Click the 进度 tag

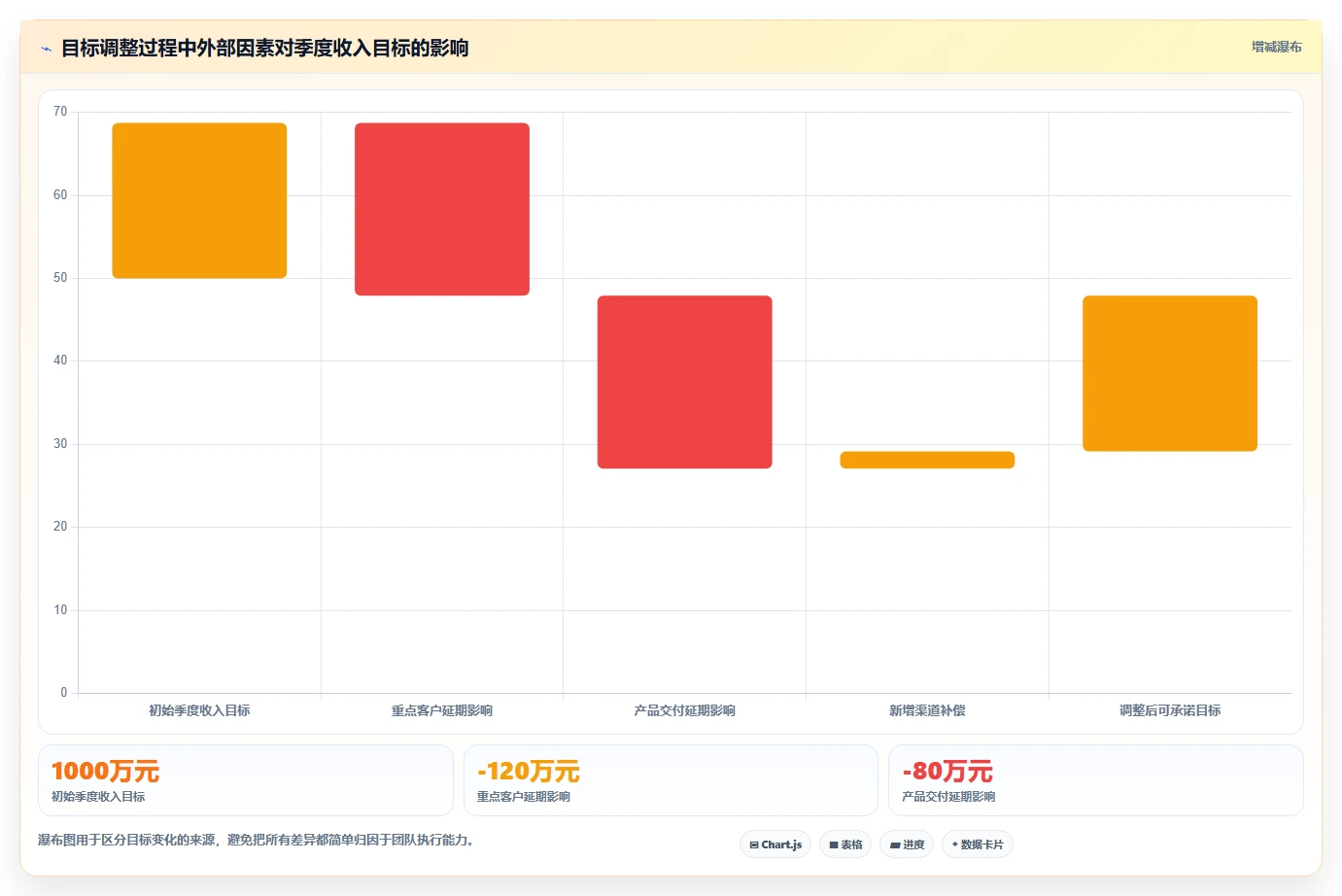point(907,844)
